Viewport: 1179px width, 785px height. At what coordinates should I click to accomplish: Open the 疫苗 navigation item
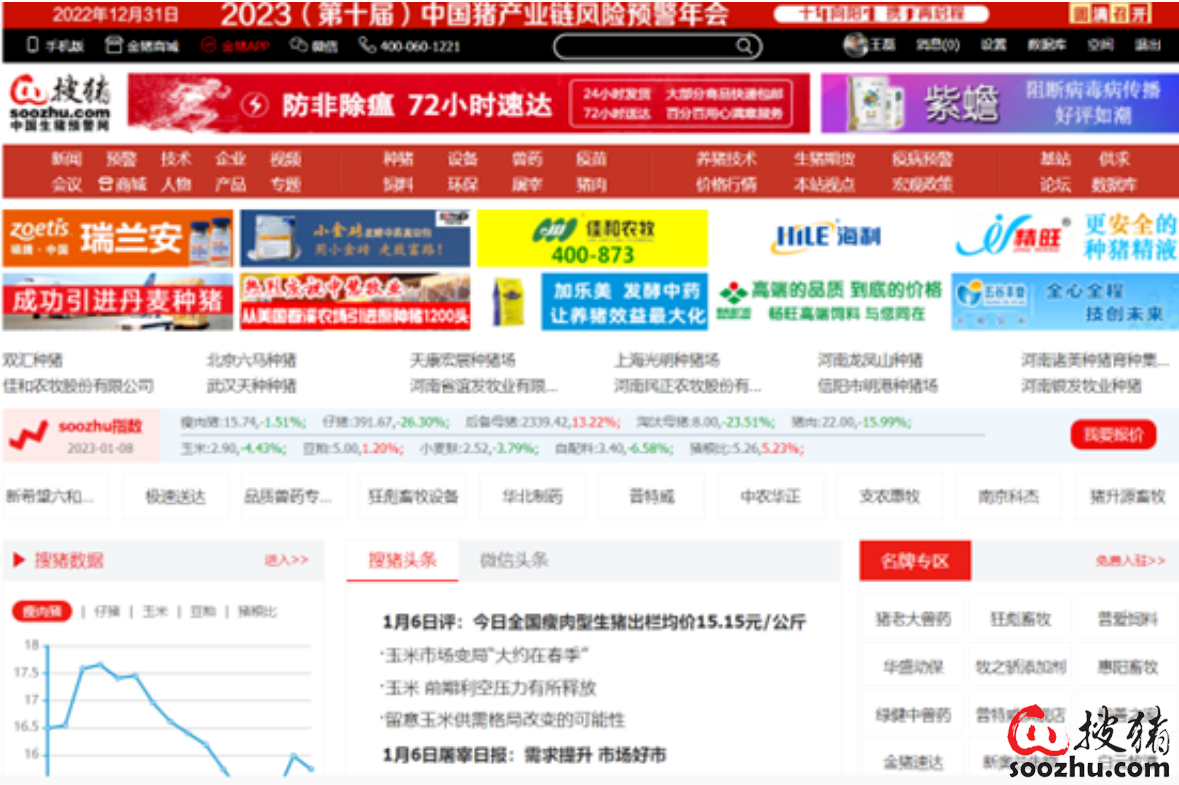pos(592,159)
